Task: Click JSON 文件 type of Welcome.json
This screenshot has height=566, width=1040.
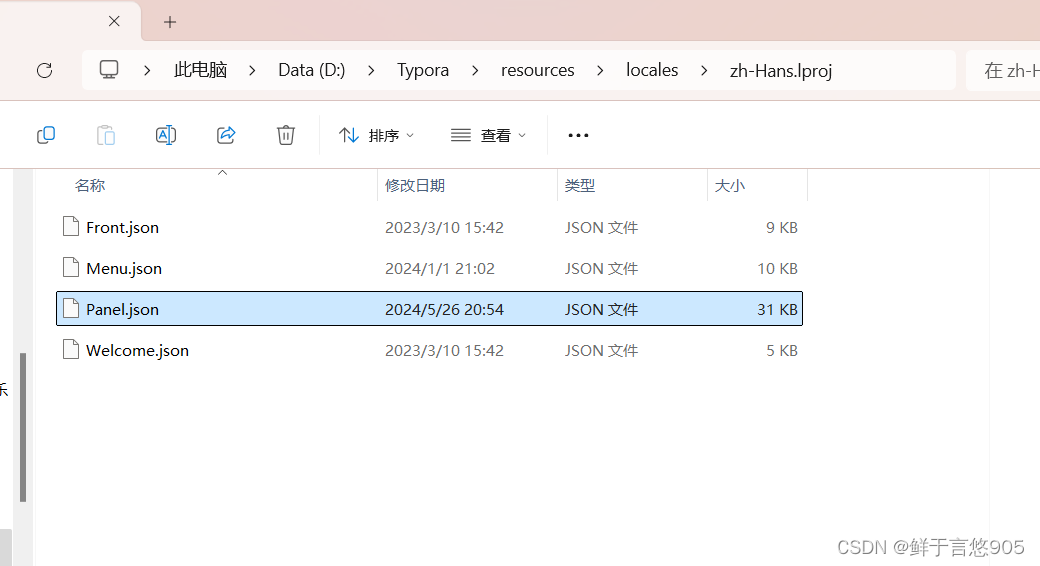Action: [x=601, y=350]
